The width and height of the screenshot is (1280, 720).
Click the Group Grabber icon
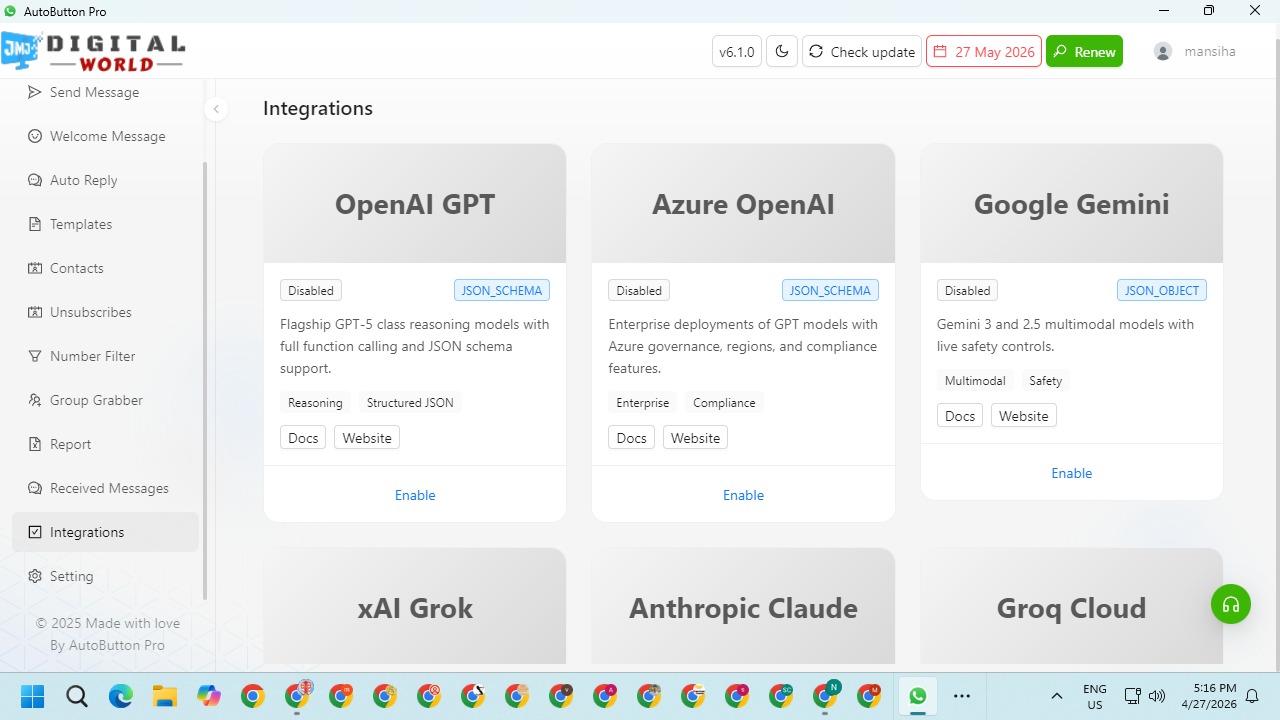(x=35, y=400)
